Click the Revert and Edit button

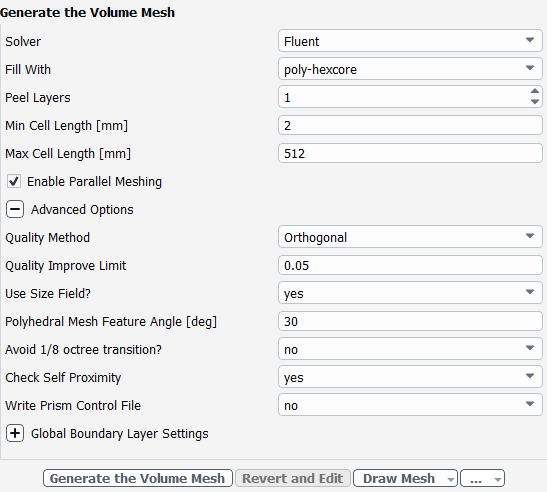click(x=293, y=478)
